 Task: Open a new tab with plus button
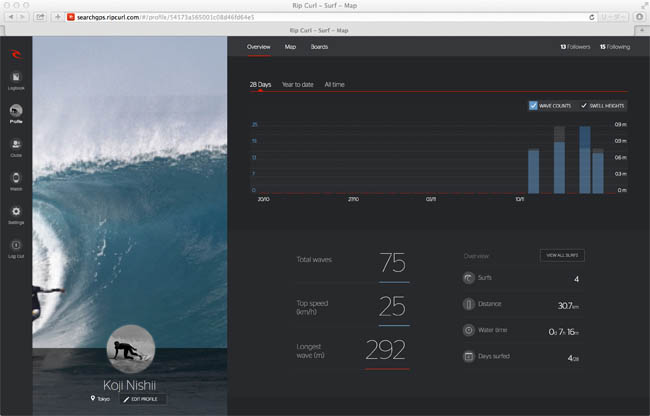tap(642, 30)
